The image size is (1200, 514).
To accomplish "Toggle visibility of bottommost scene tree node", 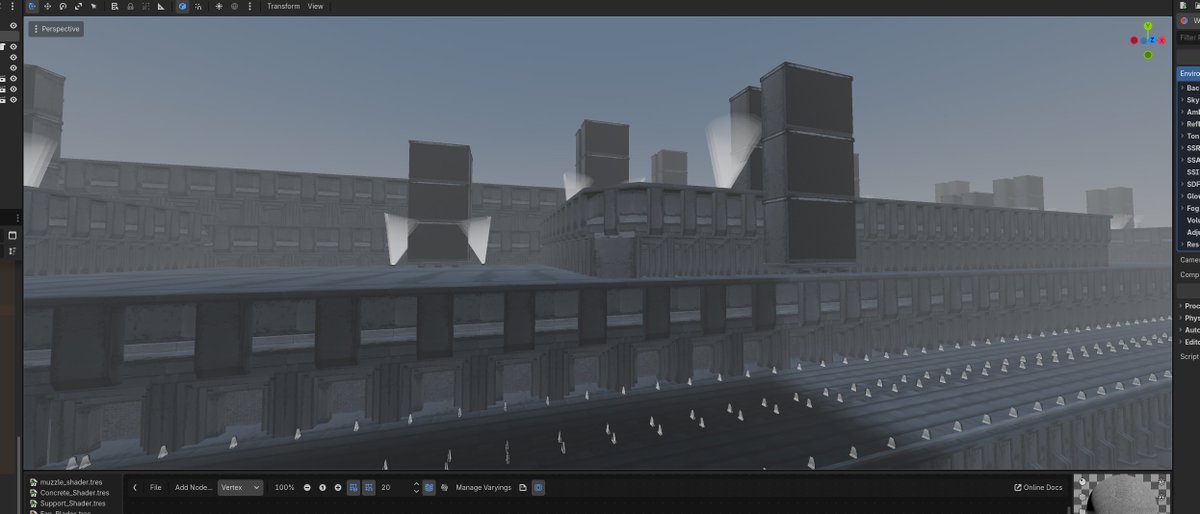I will 13,100.
